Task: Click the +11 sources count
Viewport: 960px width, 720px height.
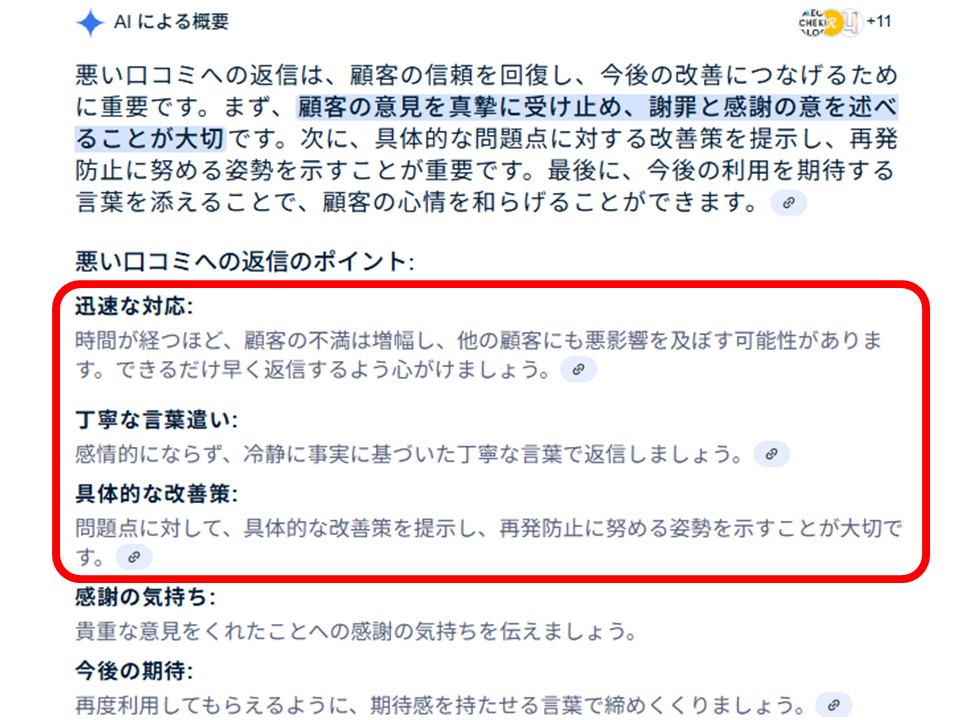Action: [x=879, y=22]
